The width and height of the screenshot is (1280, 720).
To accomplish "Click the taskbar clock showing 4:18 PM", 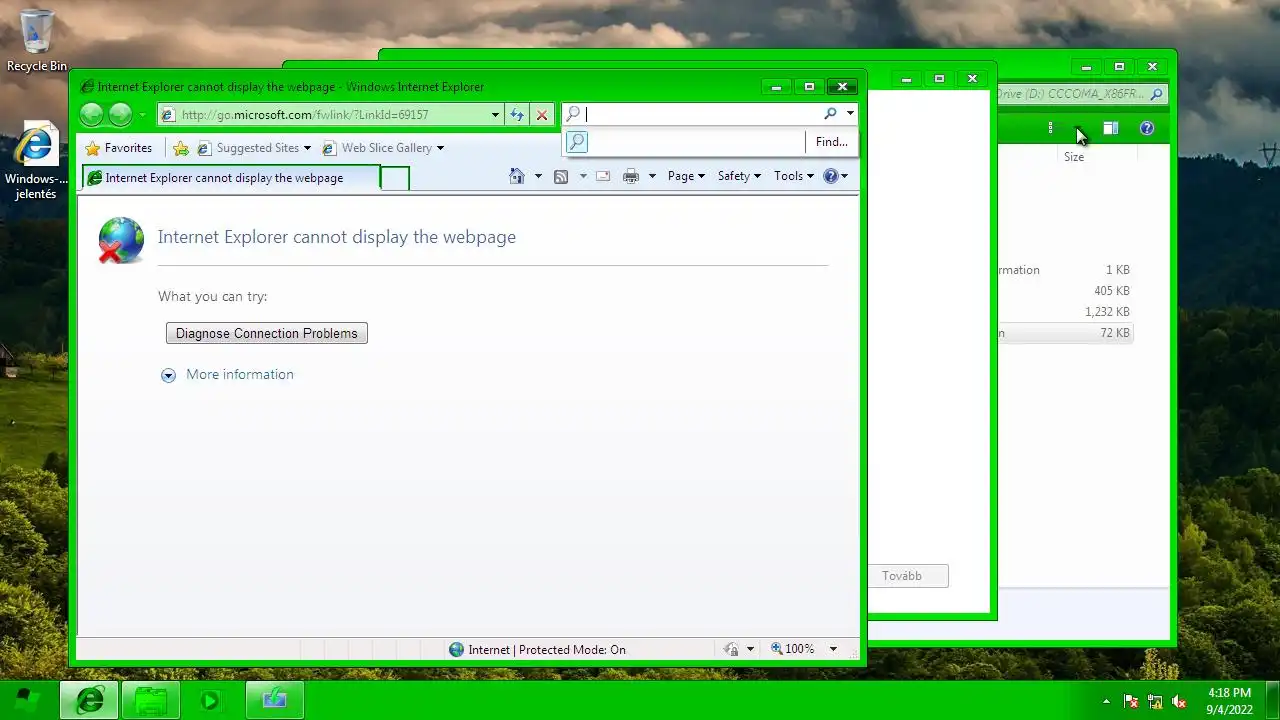I will tap(1229, 701).
